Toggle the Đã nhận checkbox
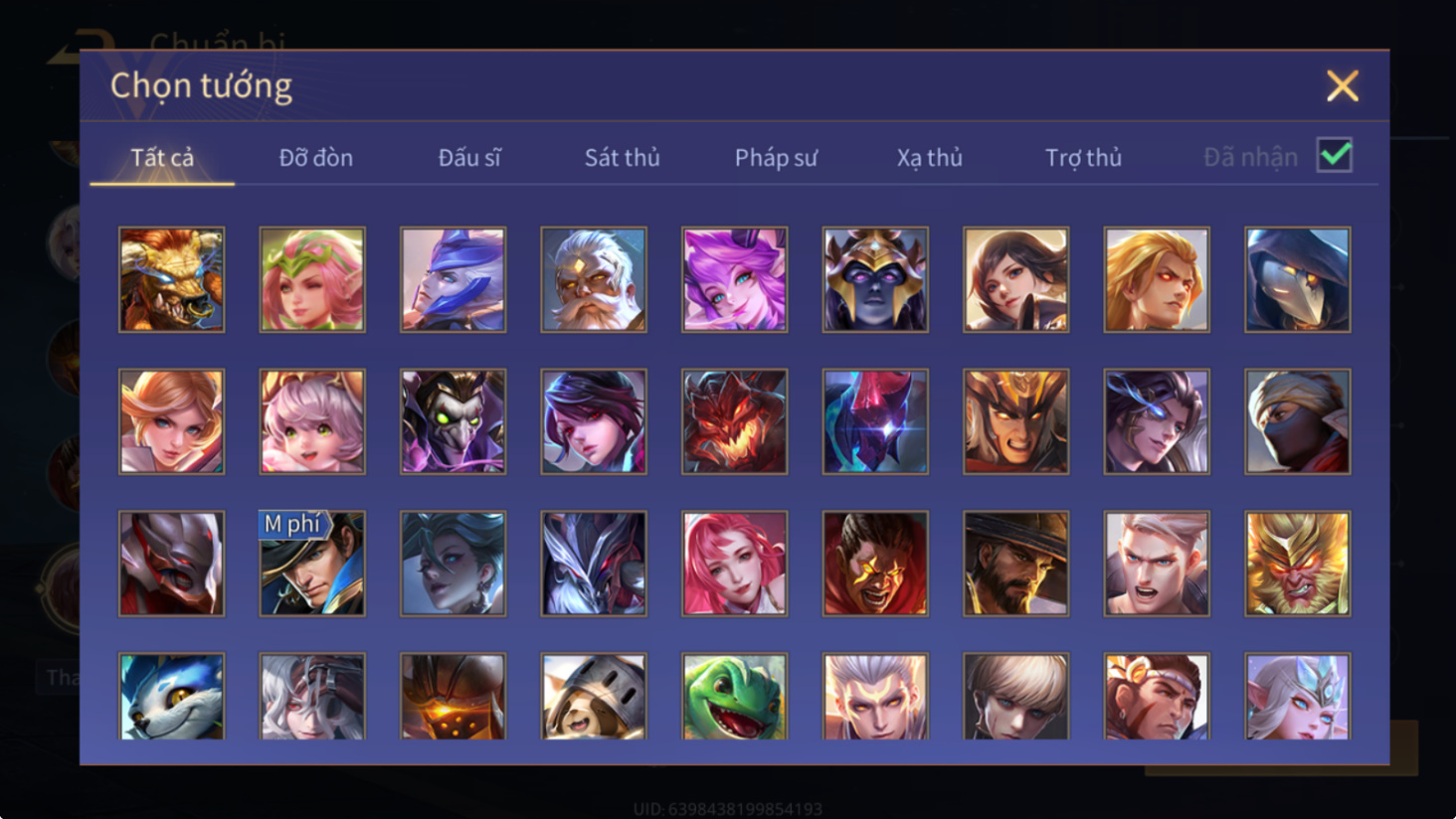This screenshot has height=819, width=1456. pos(1334,155)
